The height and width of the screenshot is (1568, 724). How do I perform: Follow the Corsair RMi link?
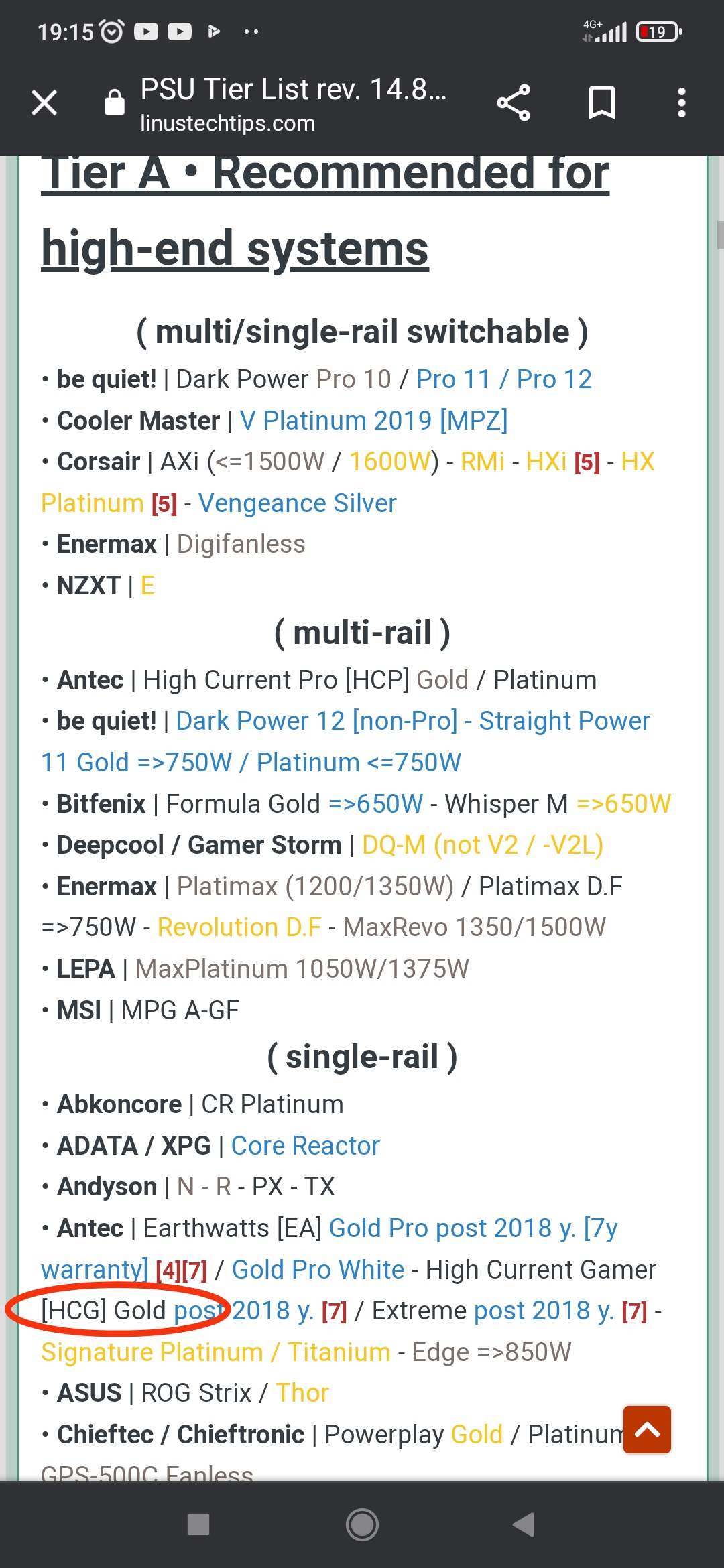tap(482, 462)
